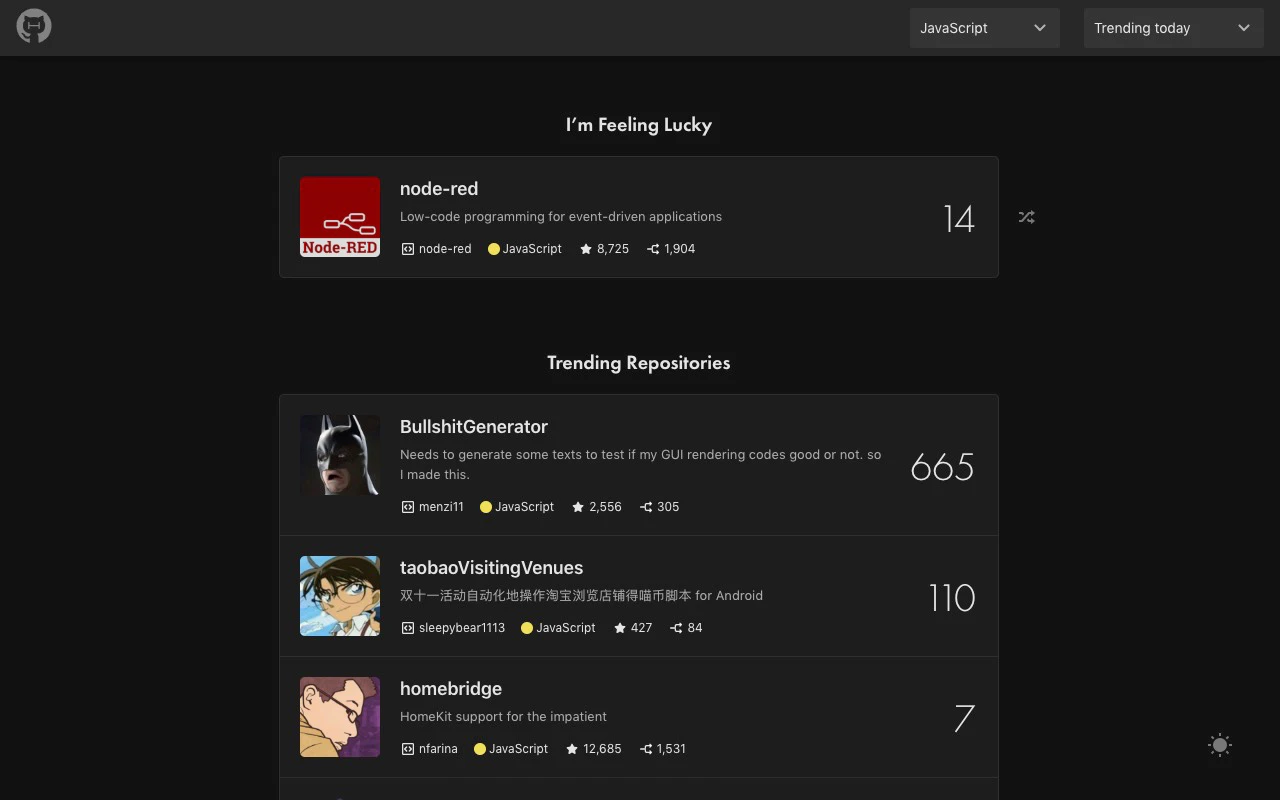Viewport: 1280px width, 800px height.
Task: Click the repo icon next to nfarina
Action: [407, 748]
